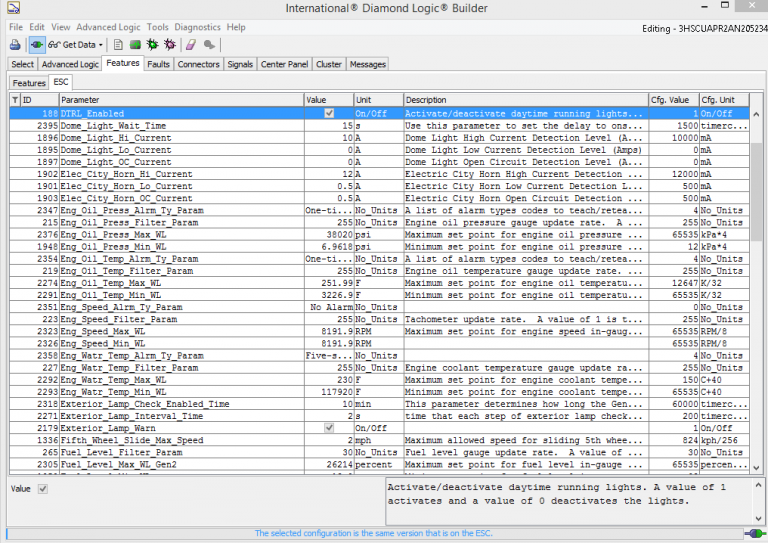This screenshot has height=543, width=768.
Task: Click the printer icon in the toolbar
Action: click(15, 45)
